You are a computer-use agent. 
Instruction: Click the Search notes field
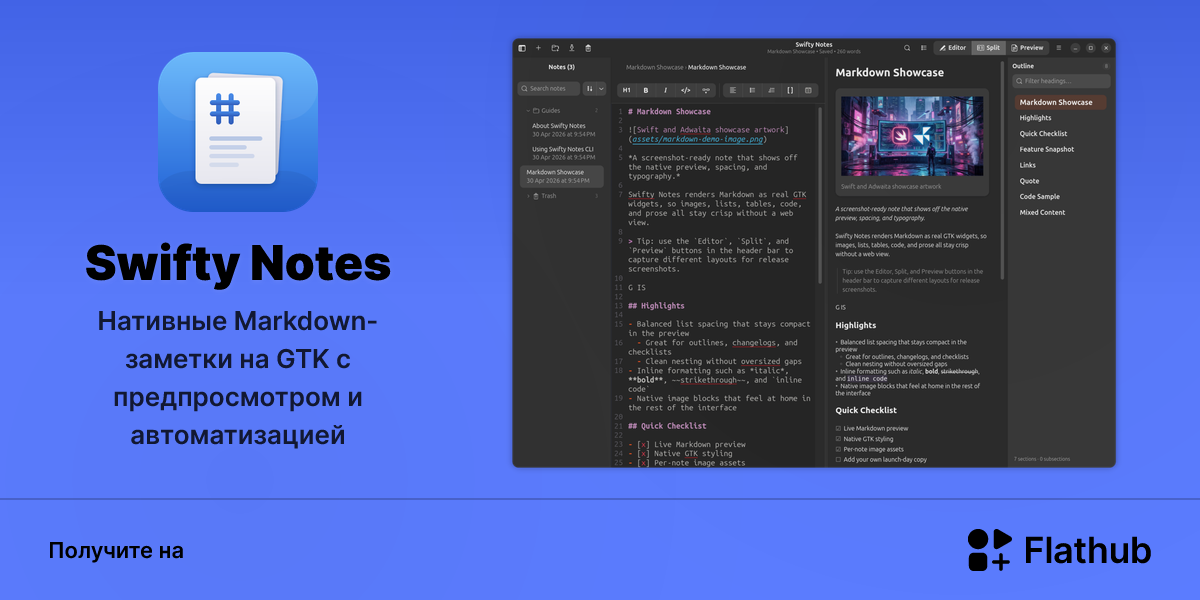pos(549,89)
